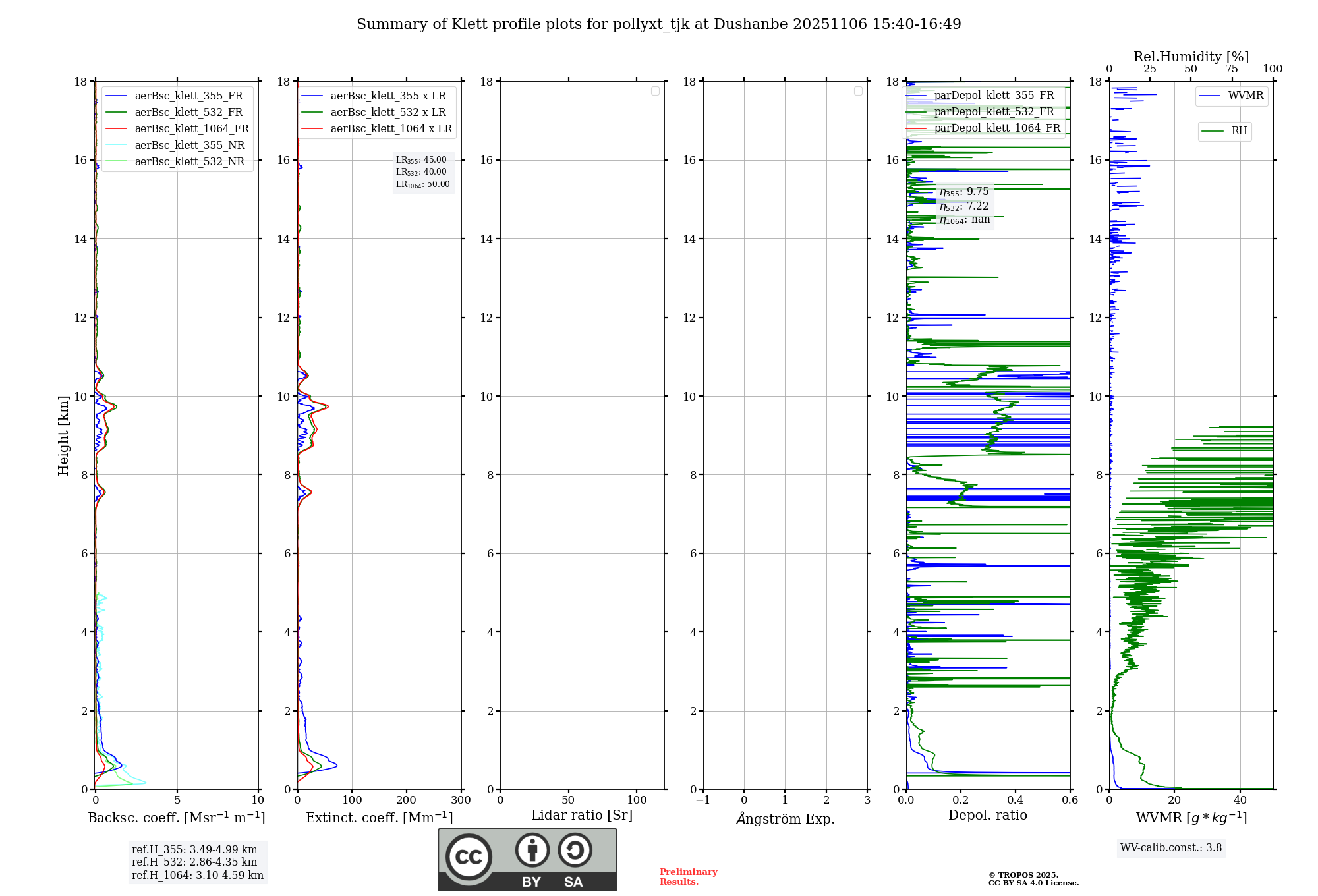
Task: Click the Creative Commons CC circle icon
Action: tap(469, 856)
